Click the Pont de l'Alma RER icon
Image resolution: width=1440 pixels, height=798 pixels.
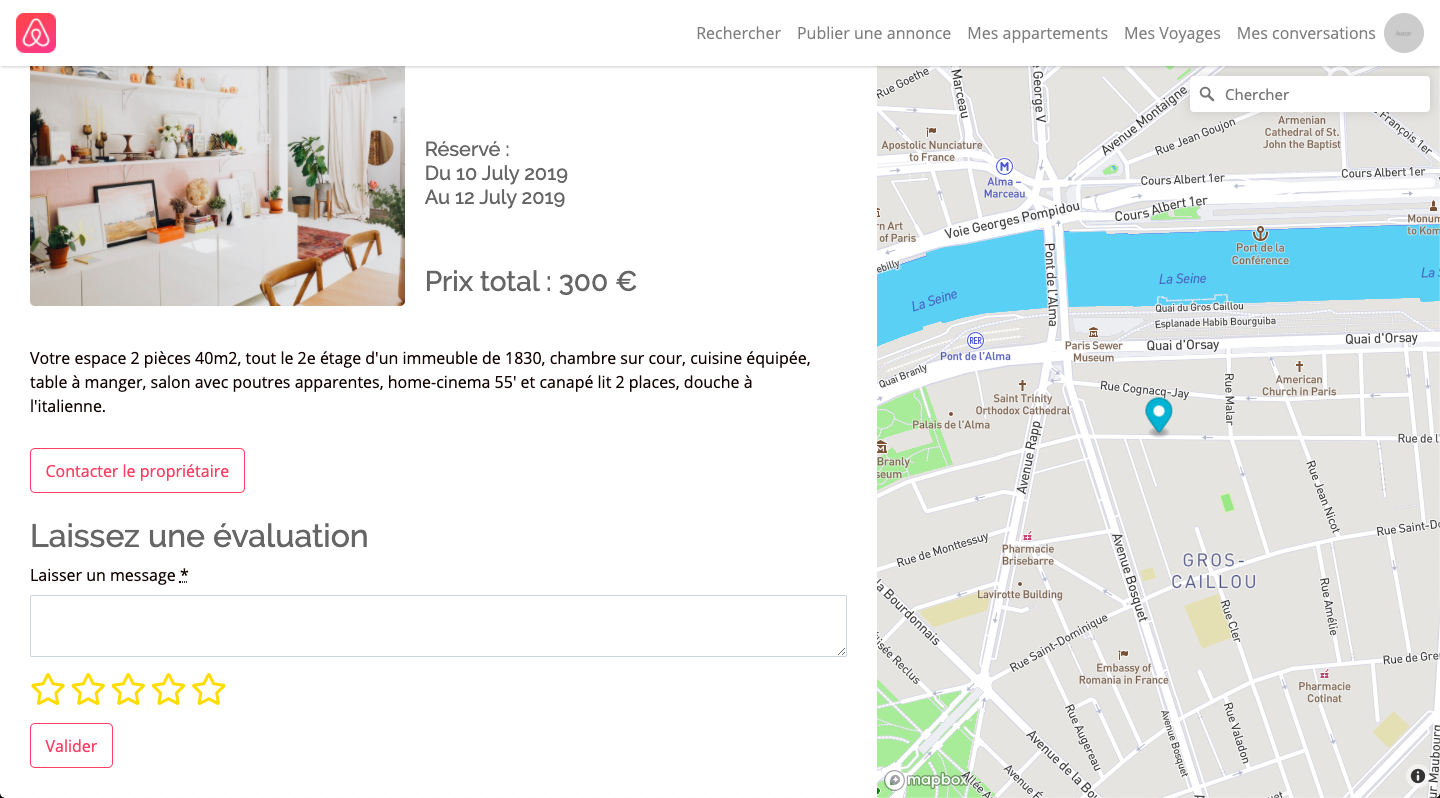click(x=975, y=341)
